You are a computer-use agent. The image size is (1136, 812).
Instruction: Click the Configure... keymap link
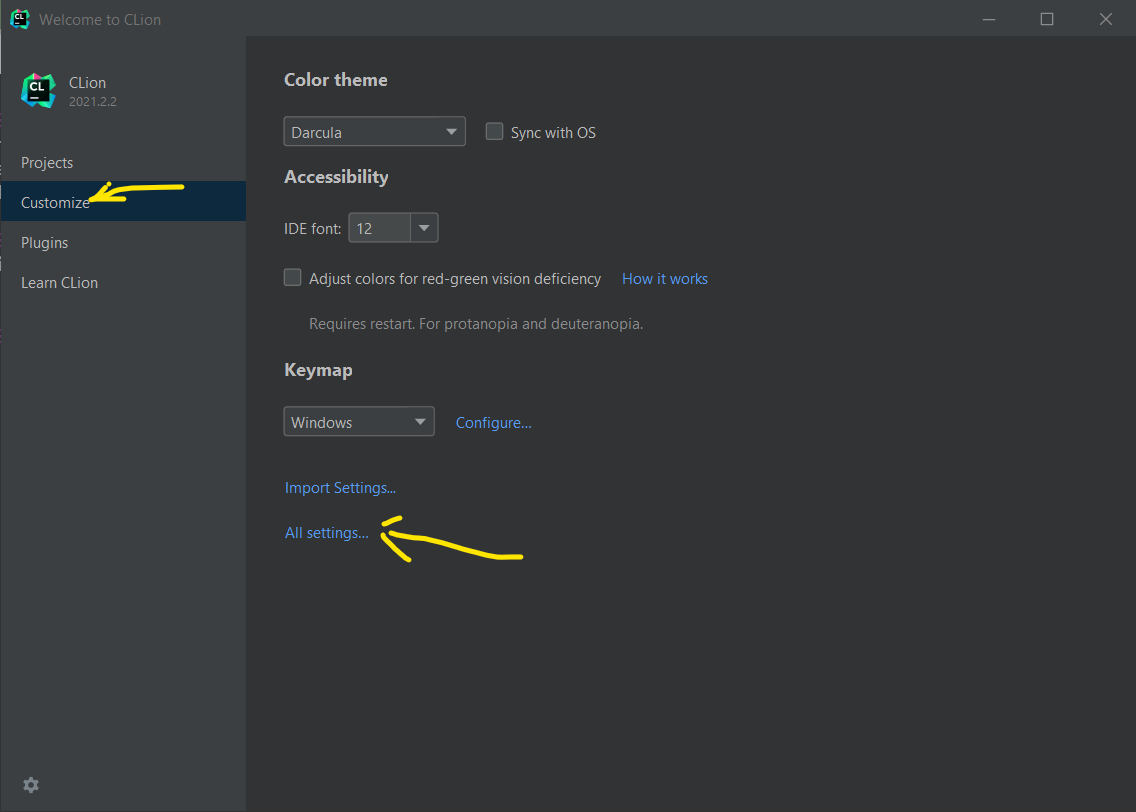[x=493, y=422]
